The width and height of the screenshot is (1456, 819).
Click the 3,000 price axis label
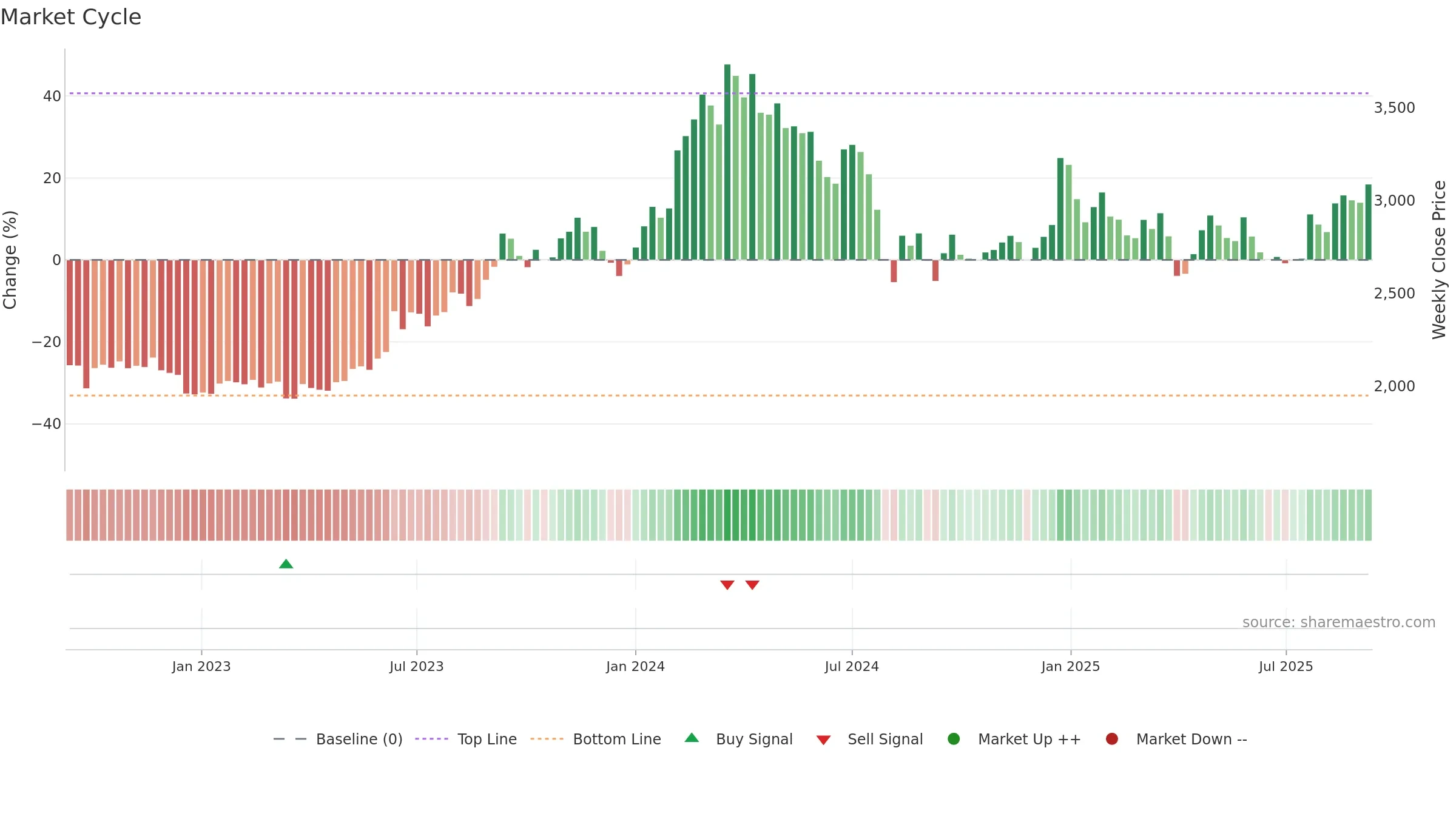1394,200
